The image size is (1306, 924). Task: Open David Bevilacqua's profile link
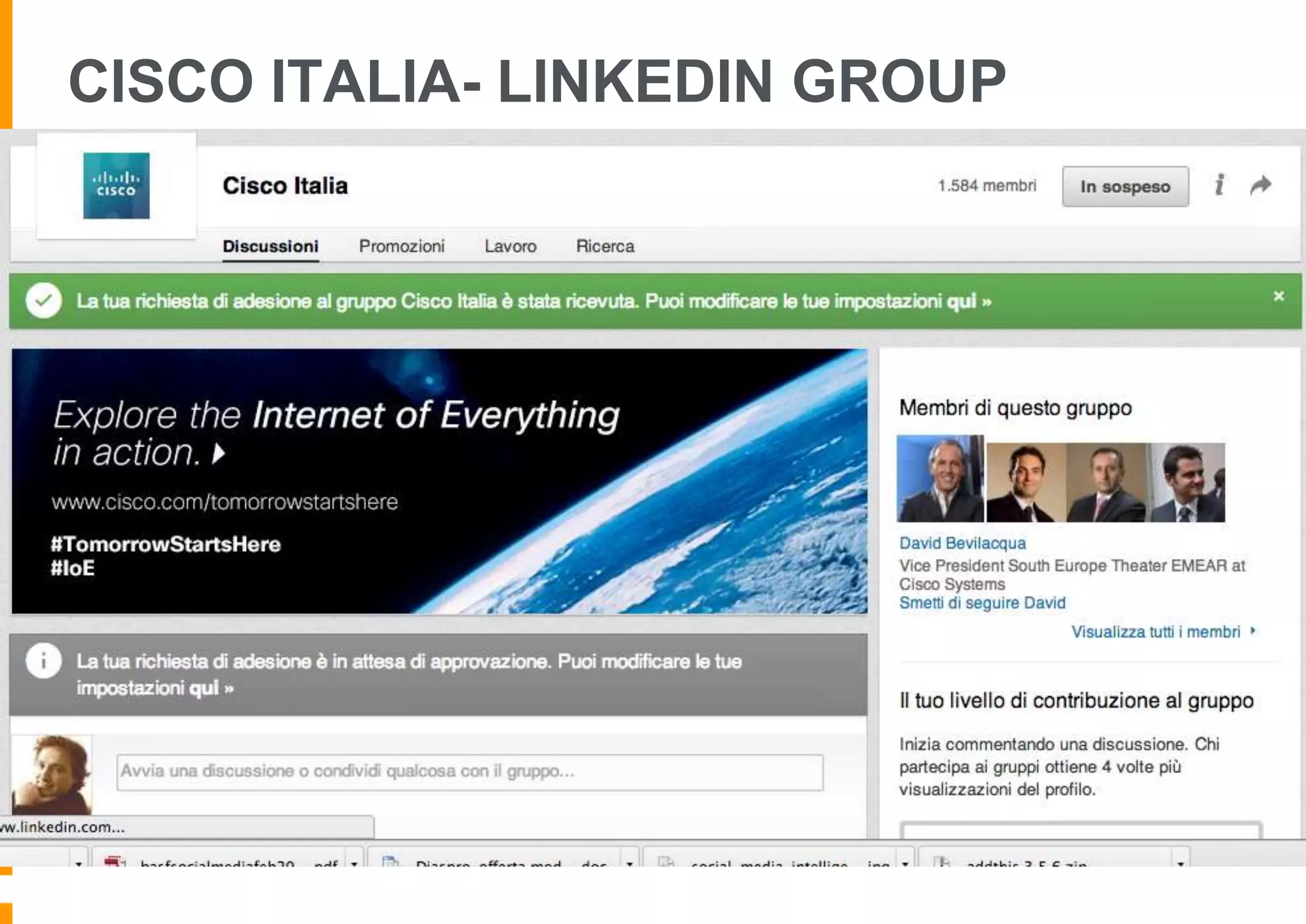(x=962, y=543)
